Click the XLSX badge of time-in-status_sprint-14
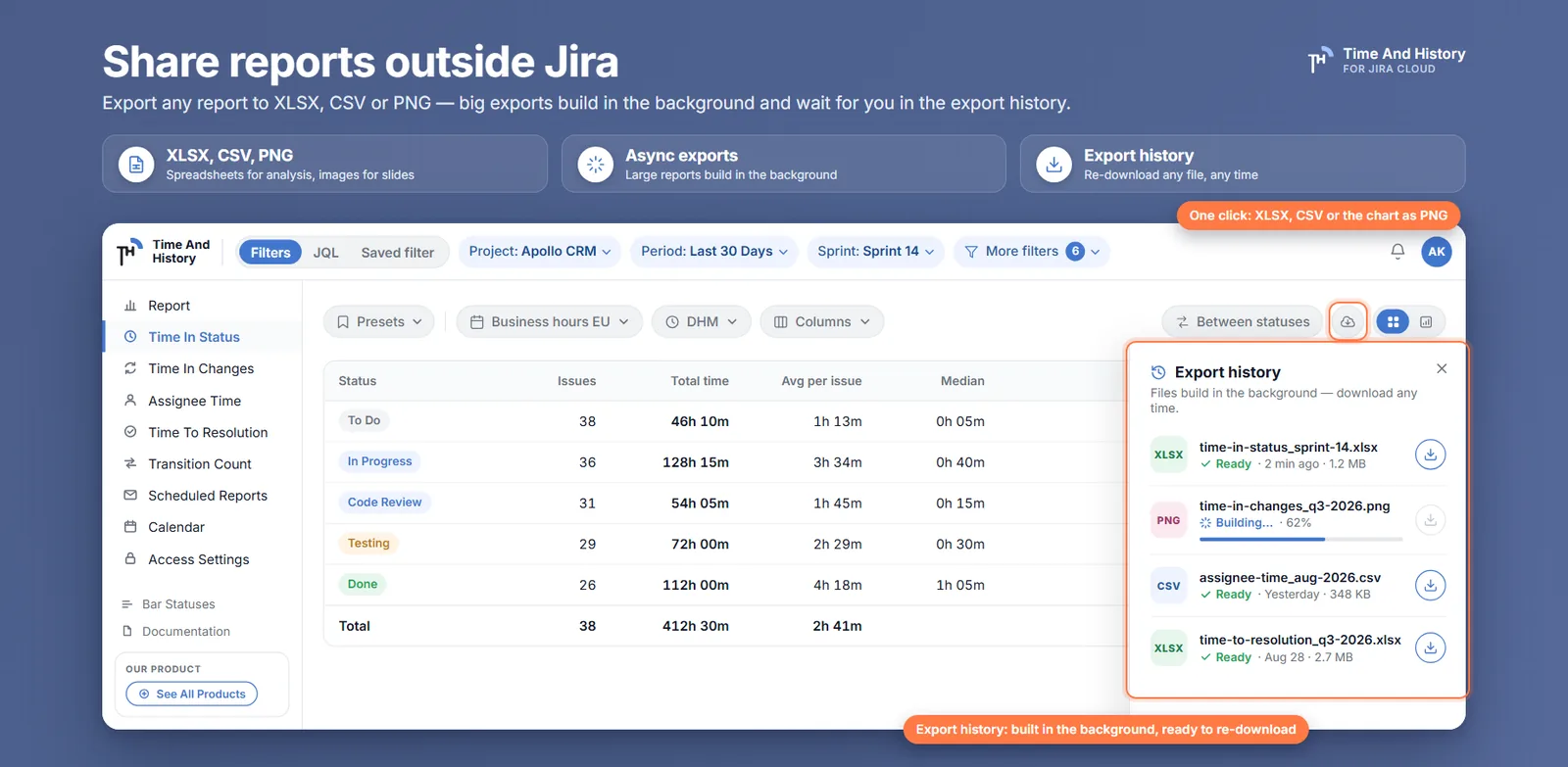Viewport: 1568px width, 767px height. tap(1168, 455)
